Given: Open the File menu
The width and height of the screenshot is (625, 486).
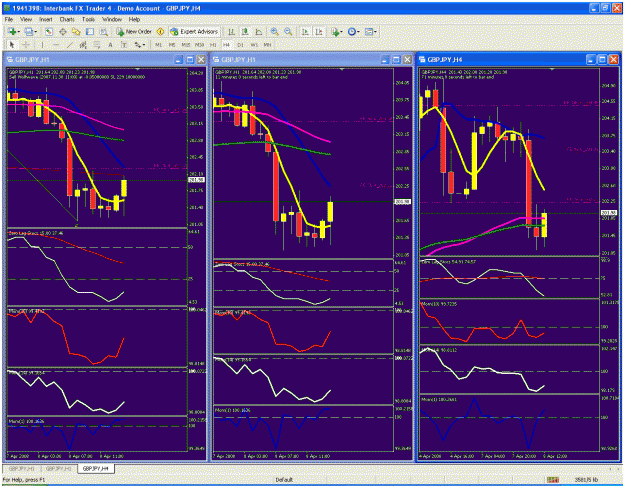Looking at the screenshot, I should click(9, 19).
